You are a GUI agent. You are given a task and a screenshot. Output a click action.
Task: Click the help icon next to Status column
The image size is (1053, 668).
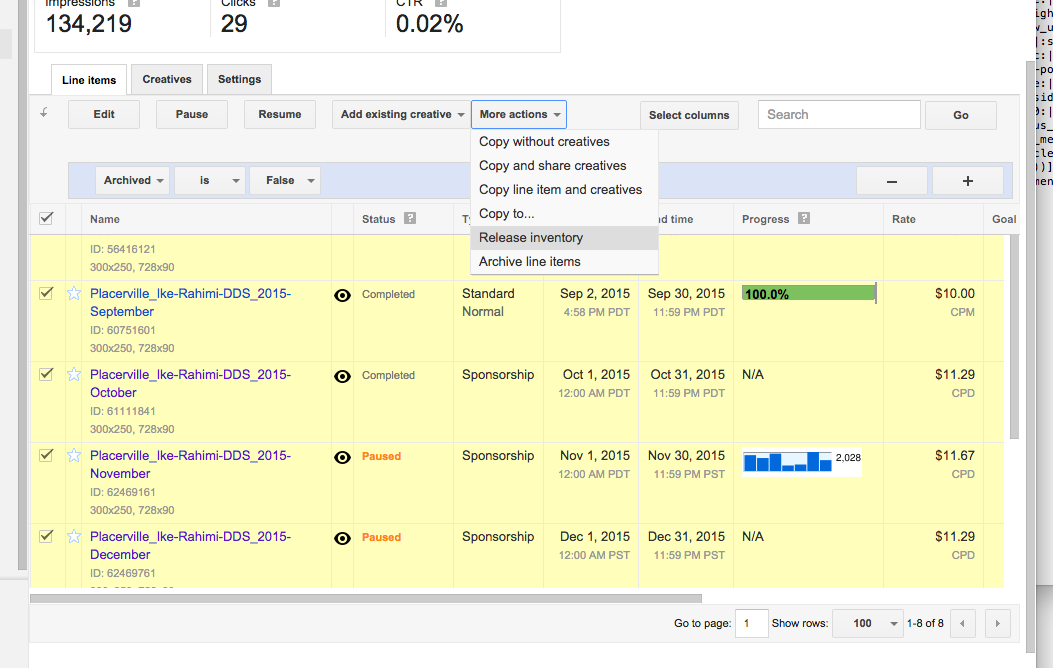tap(410, 219)
